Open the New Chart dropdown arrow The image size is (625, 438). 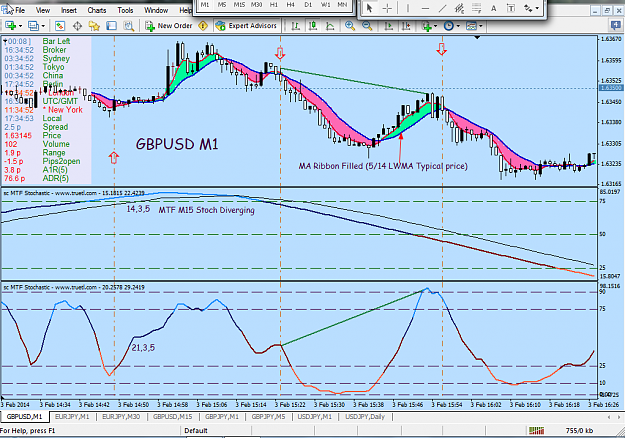click(20, 26)
